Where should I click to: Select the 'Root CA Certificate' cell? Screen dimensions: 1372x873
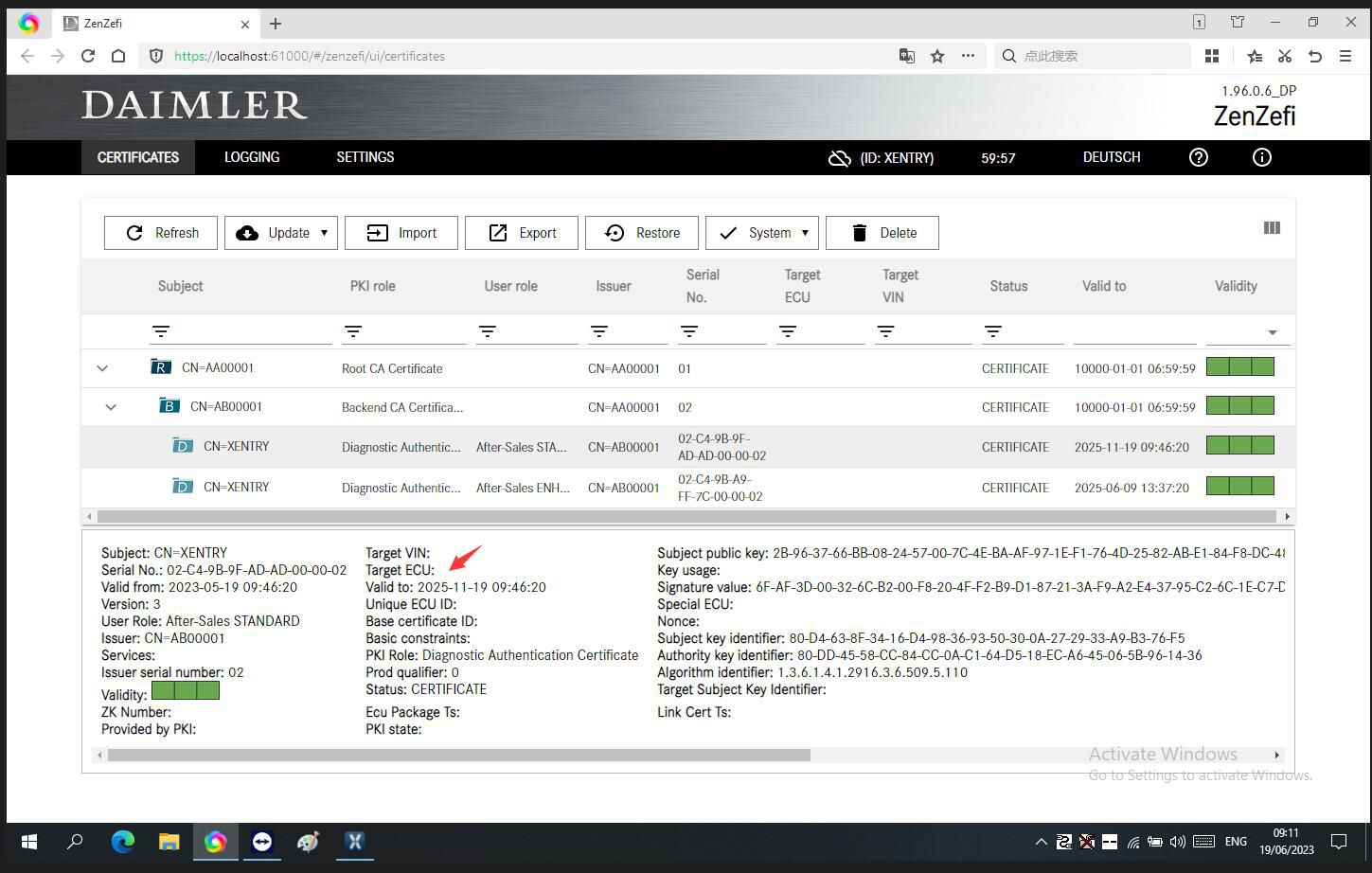click(x=392, y=368)
